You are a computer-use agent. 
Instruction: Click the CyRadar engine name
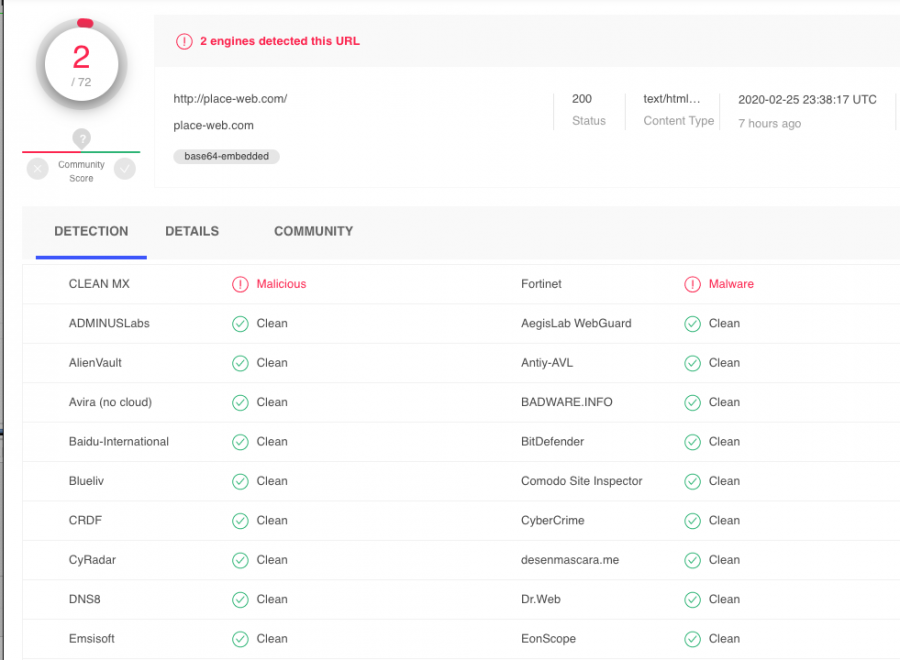(x=92, y=560)
